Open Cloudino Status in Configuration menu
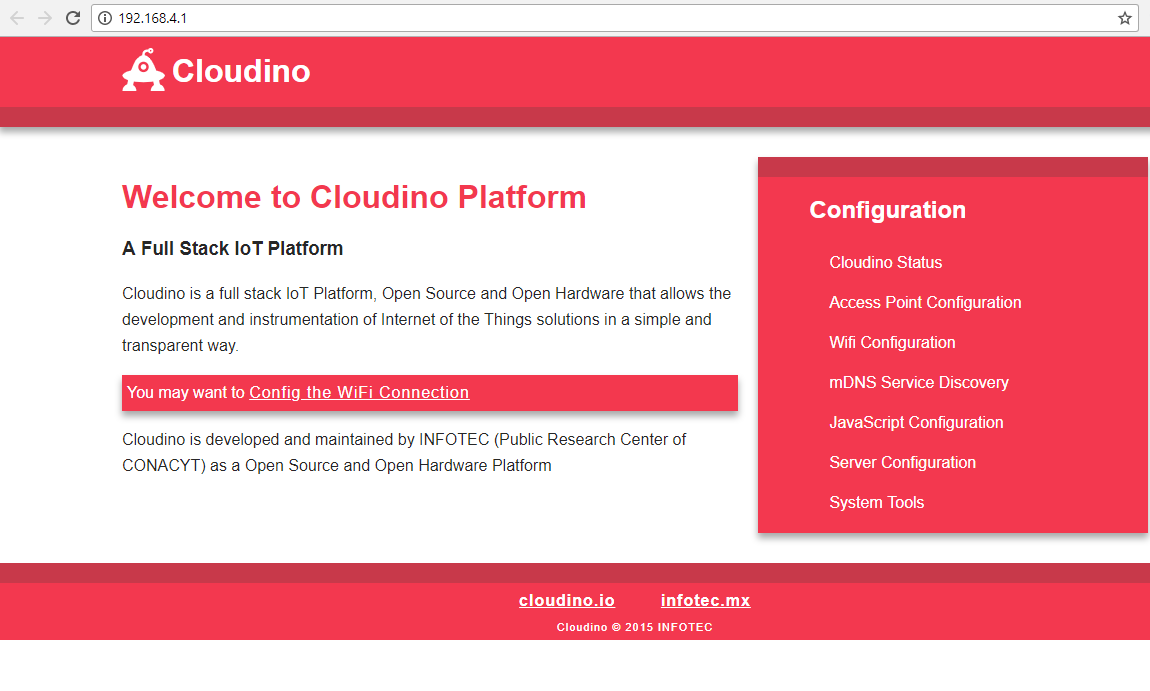 click(x=885, y=262)
